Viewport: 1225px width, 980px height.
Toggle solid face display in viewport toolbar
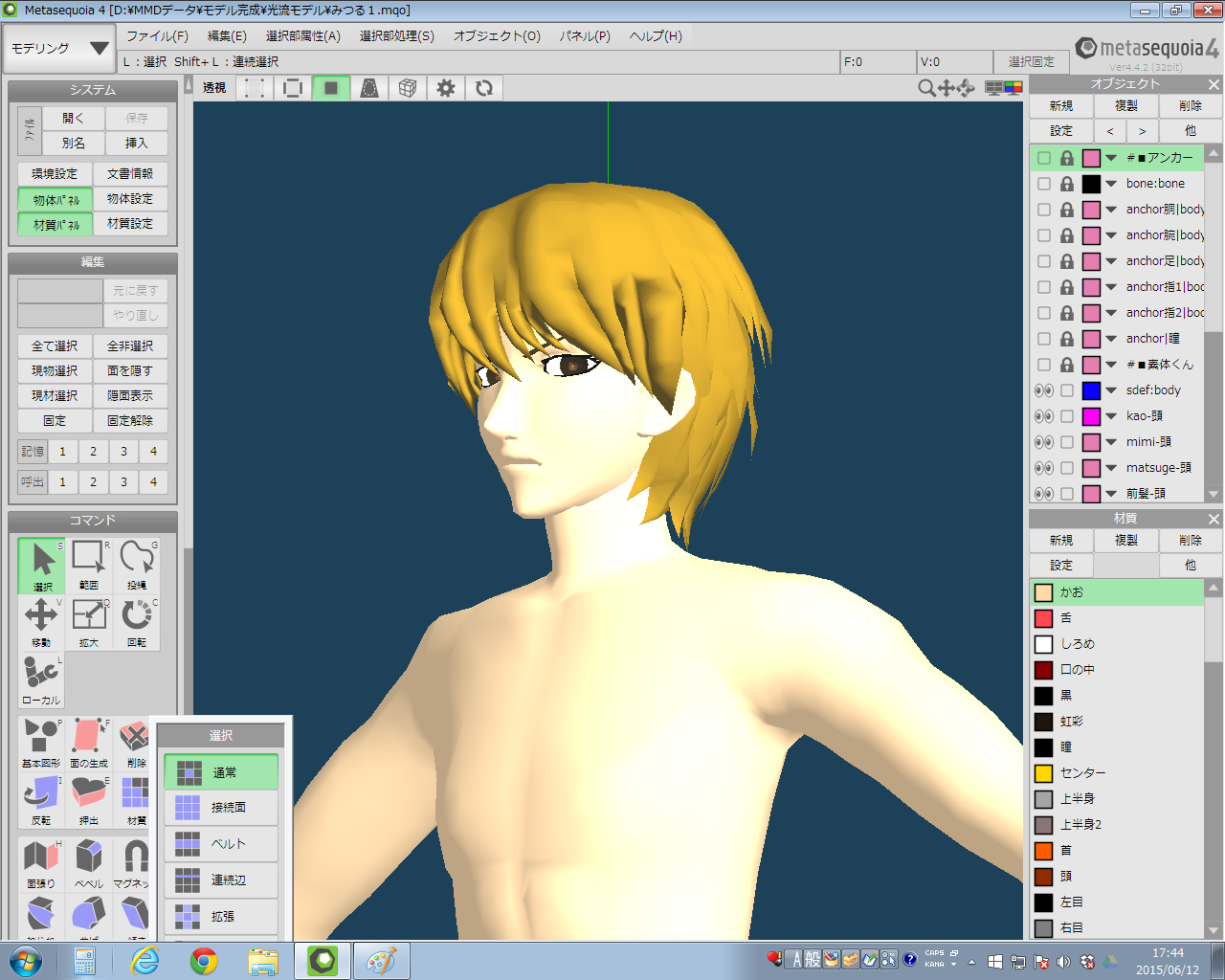click(x=331, y=88)
